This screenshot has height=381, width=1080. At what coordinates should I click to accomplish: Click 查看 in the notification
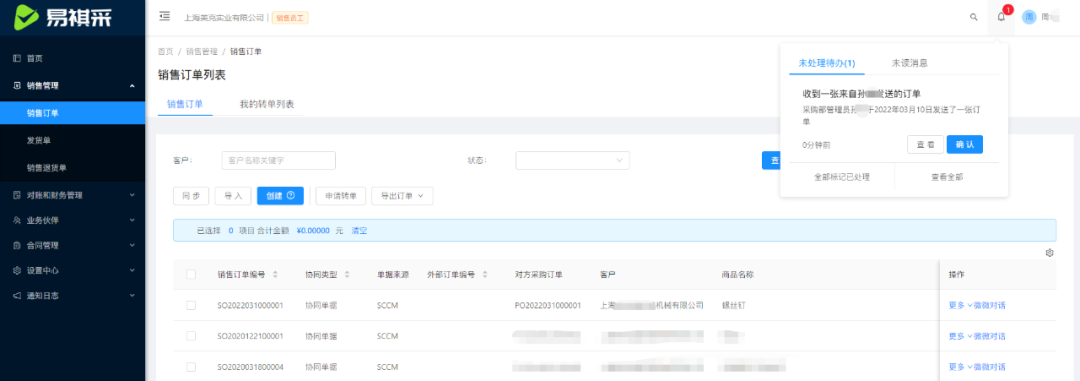925,145
